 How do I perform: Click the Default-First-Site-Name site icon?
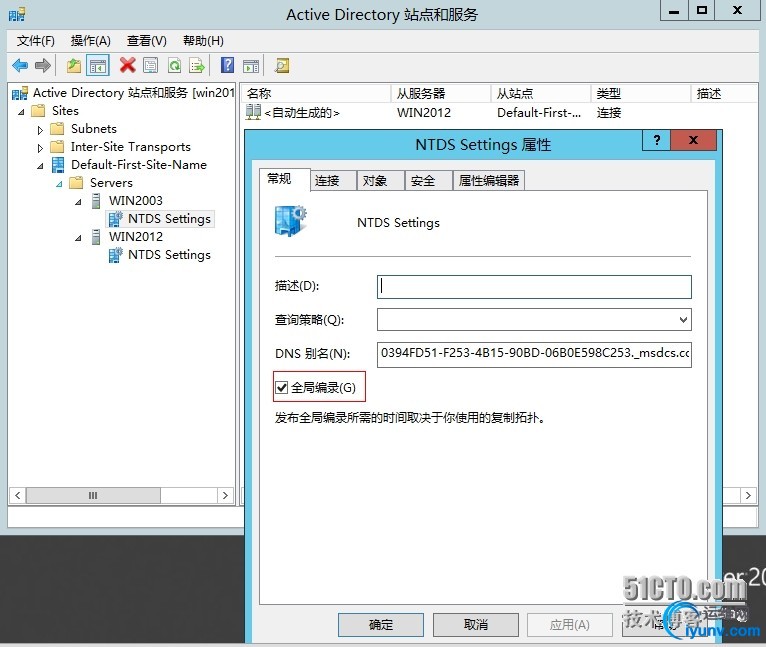coord(58,165)
